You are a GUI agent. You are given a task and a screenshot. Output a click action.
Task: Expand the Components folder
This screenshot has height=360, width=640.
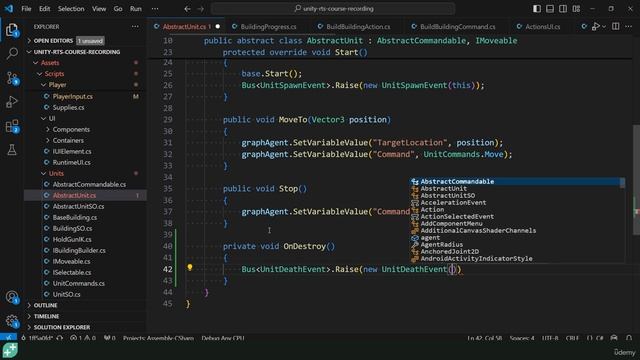pos(71,129)
